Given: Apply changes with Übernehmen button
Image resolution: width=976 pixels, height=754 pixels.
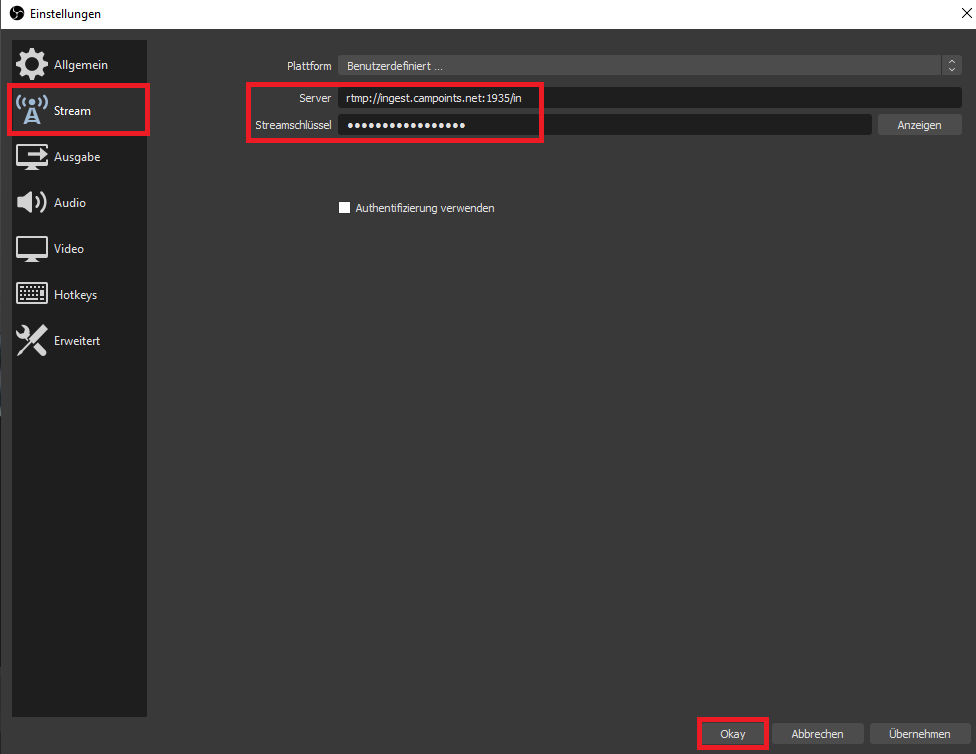Looking at the screenshot, I should point(920,733).
